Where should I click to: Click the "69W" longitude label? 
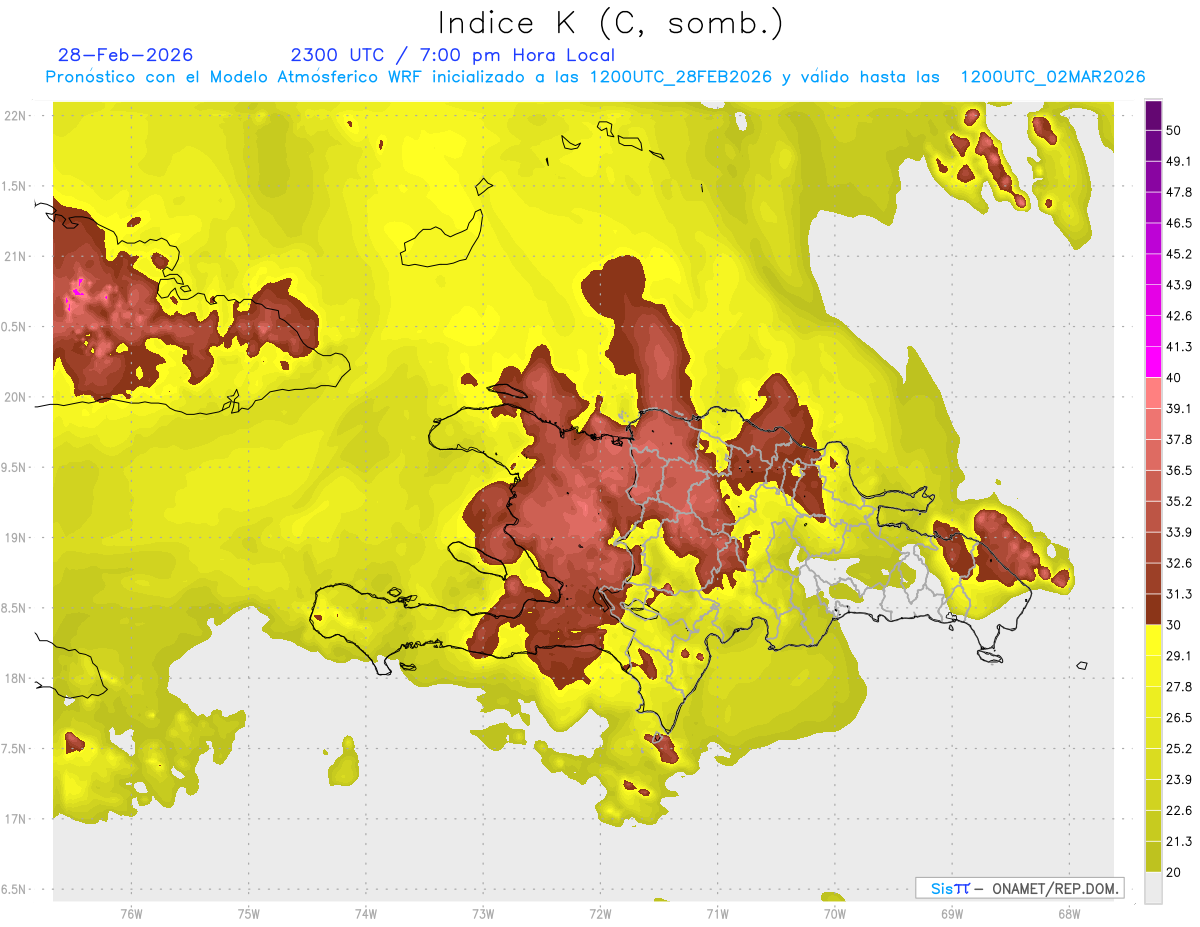click(951, 914)
